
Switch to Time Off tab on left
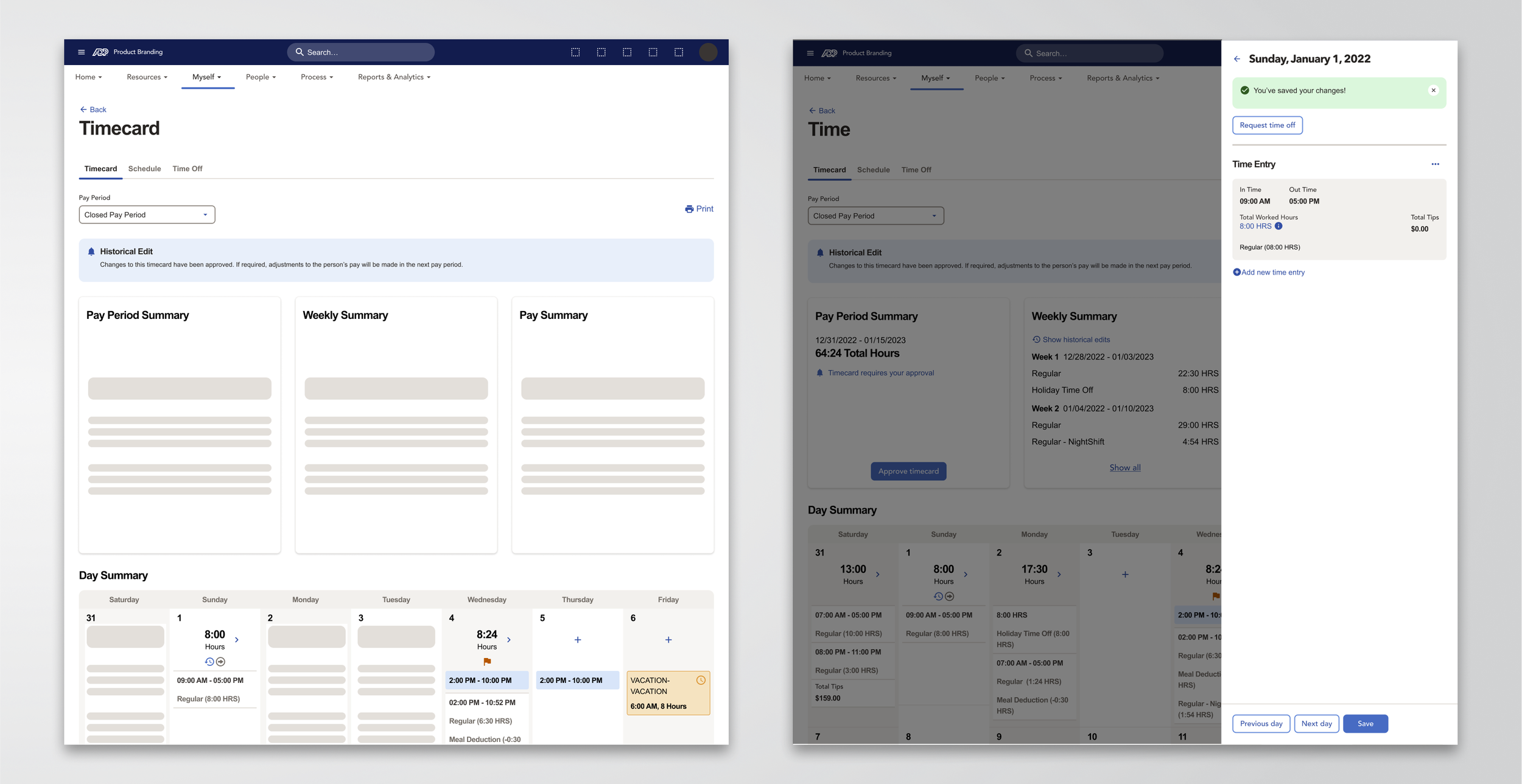[x=187, y=169]
